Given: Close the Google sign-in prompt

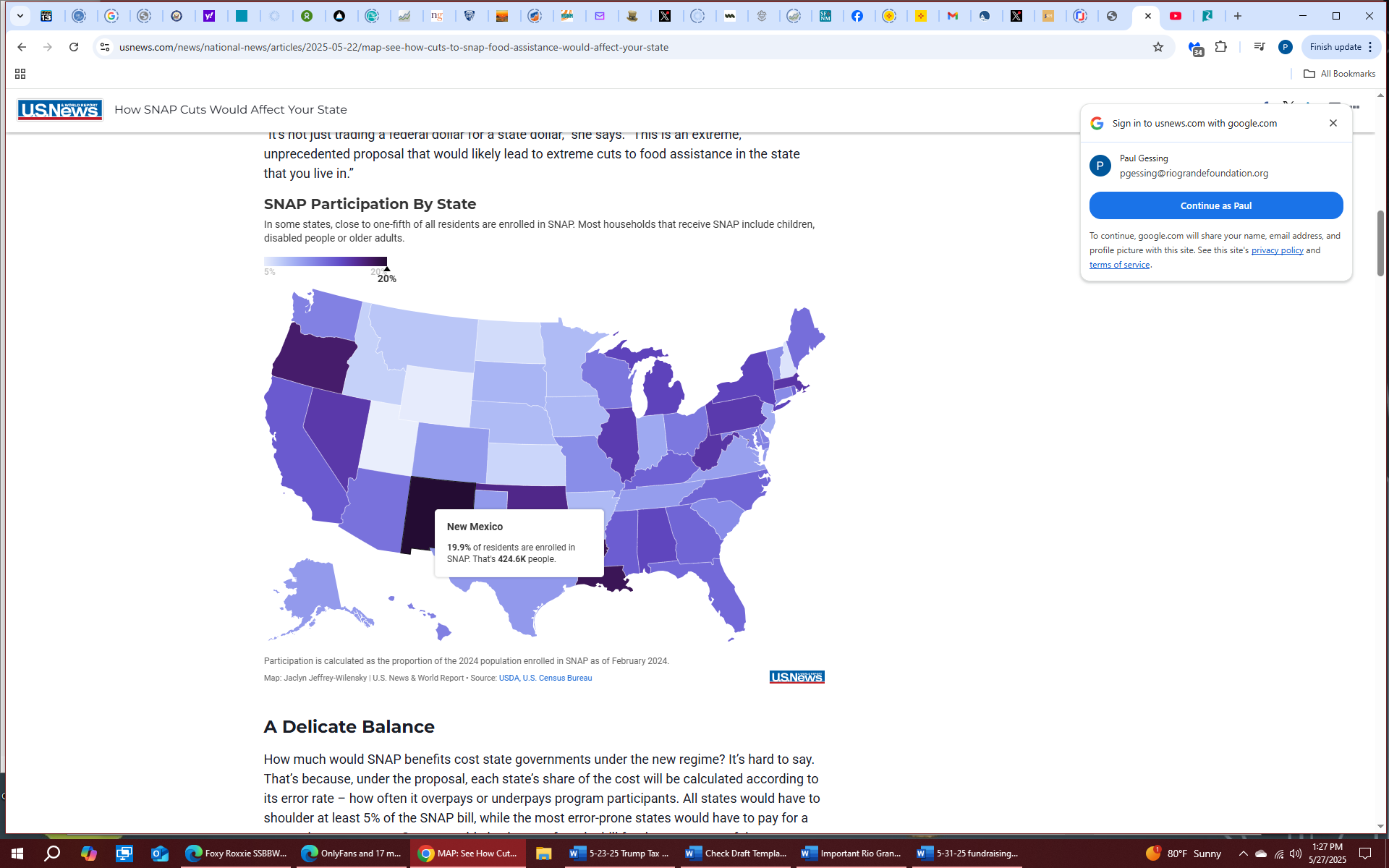Looking at the screenshot, I should 1333,123.
